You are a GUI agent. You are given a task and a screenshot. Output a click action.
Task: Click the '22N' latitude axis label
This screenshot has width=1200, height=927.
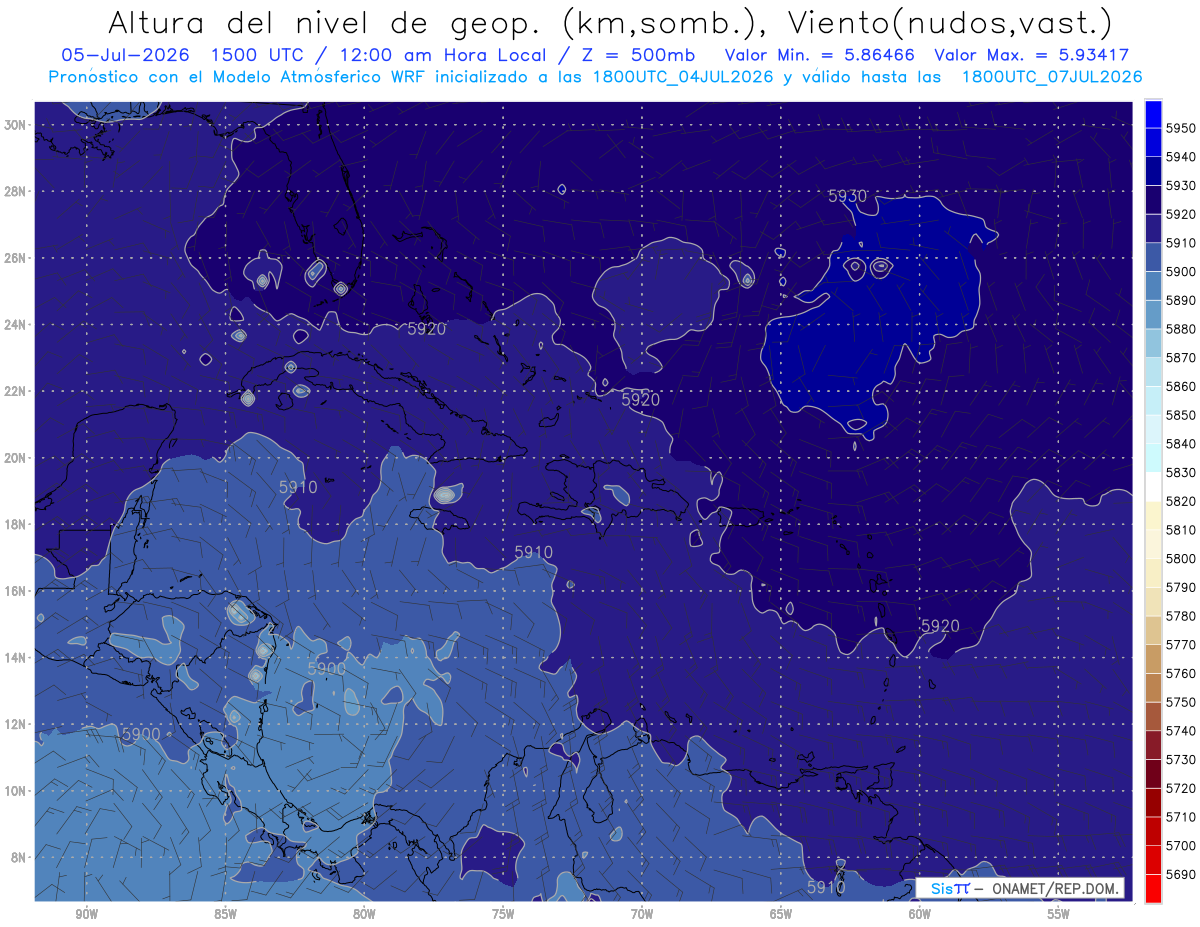click(15, 391)
